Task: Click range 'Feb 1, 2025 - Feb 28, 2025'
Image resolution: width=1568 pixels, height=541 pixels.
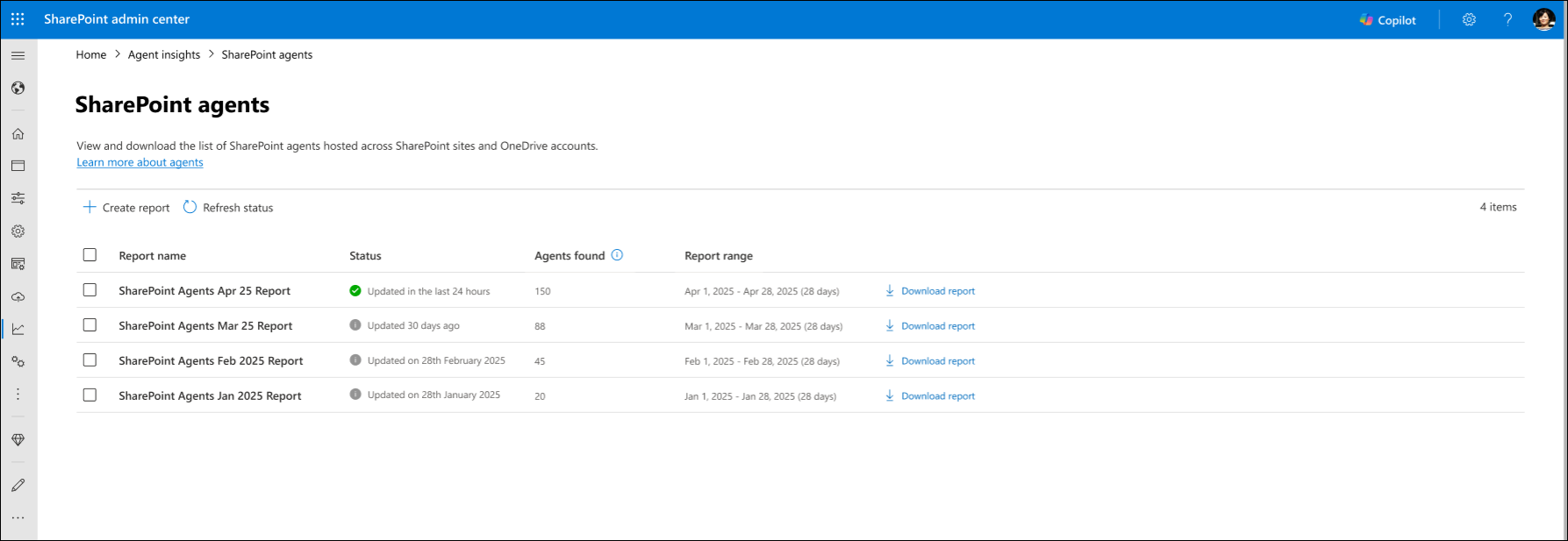Action: tap(762, 361)
